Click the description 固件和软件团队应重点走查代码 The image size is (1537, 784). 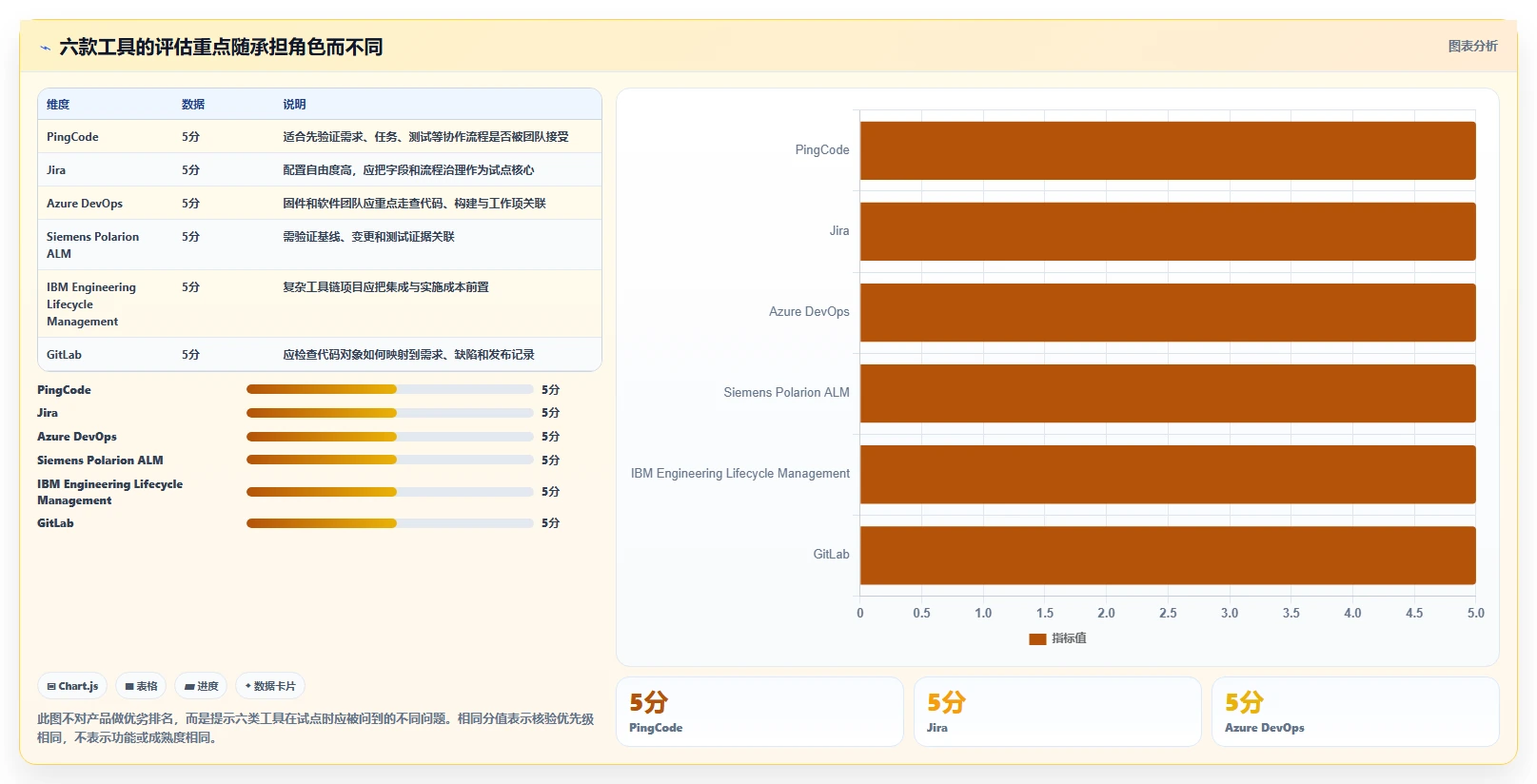(414, 204)
